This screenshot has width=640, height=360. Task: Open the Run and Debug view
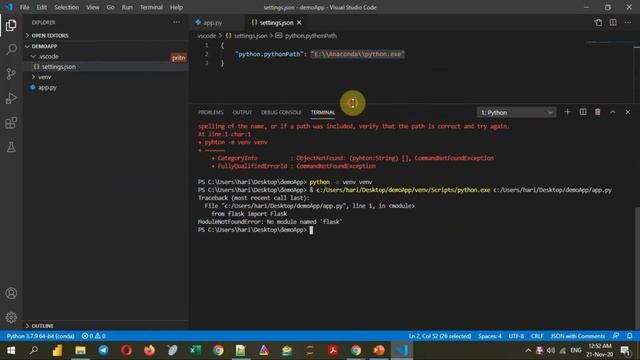tap(11, 98)
